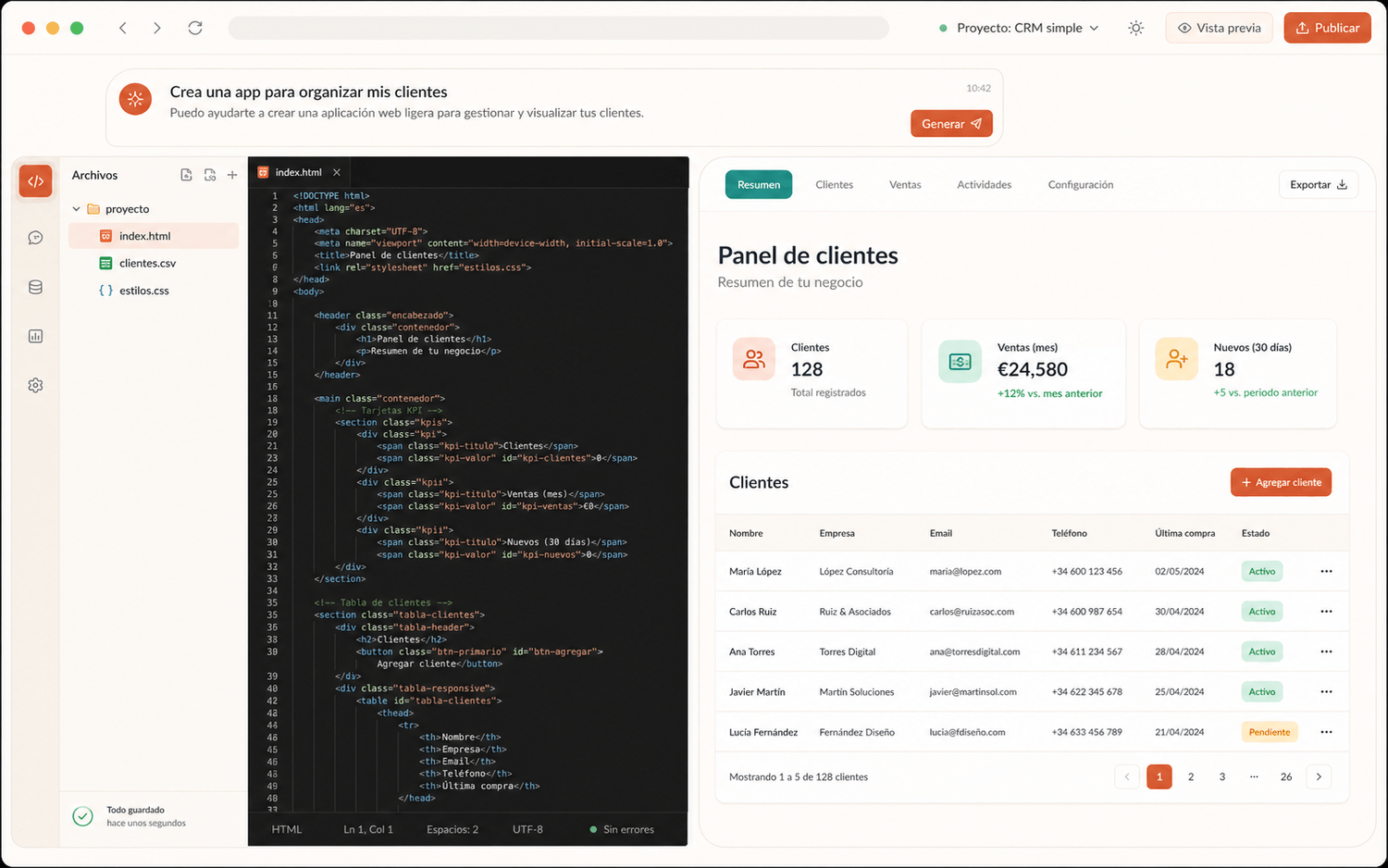1388x868 pixels.
Task: Click the Ventas (mes) money icon
Action: [960, 361]
